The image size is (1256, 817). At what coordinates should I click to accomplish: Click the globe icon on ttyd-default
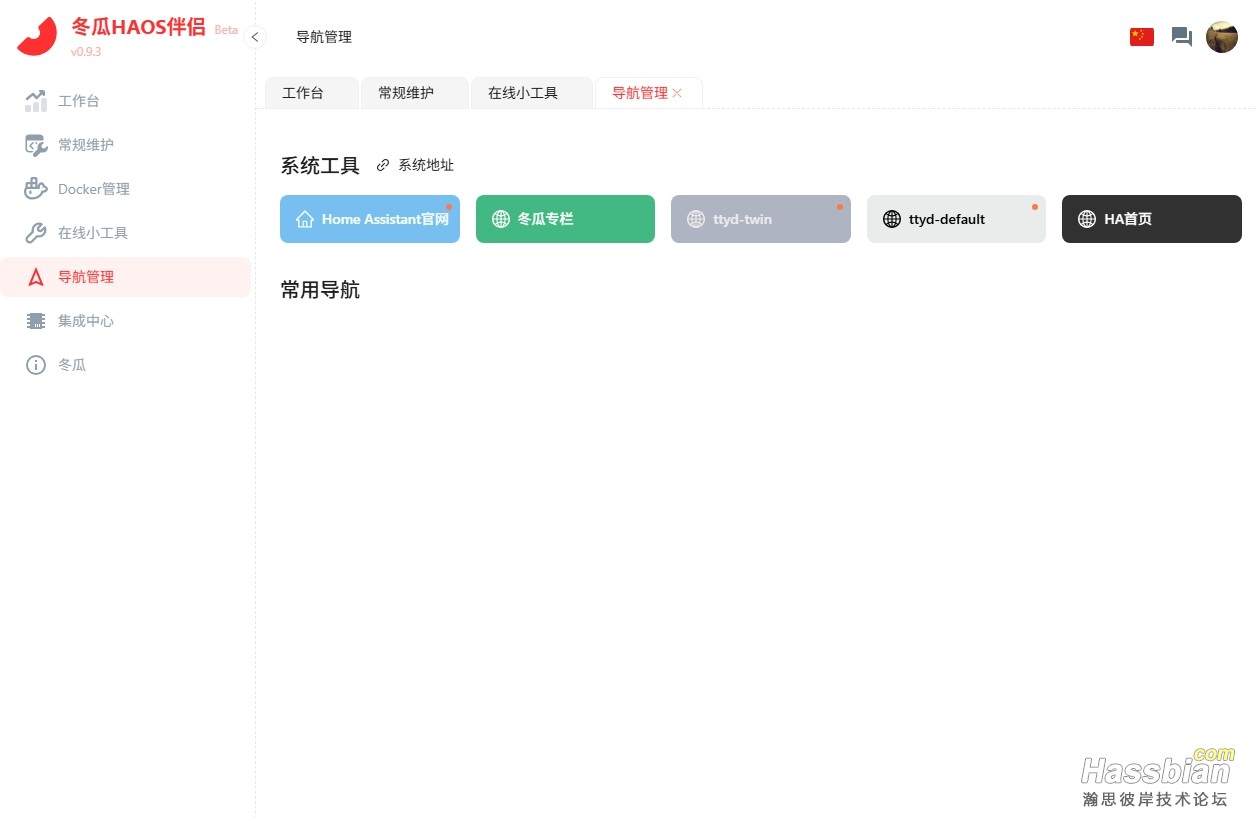(x=892, y=219)
